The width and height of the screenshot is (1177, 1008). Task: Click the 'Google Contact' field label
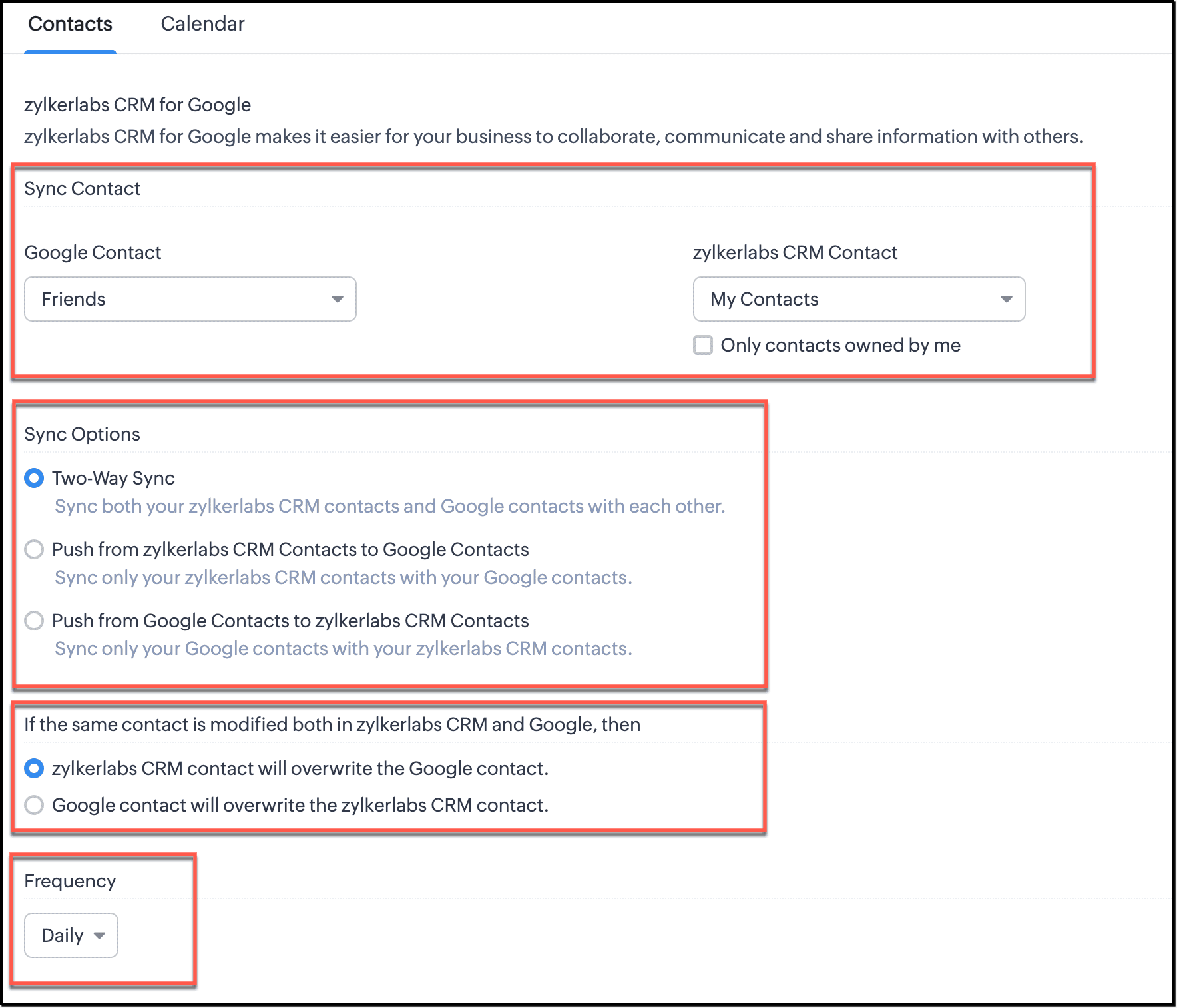click(x=93, y=252)
